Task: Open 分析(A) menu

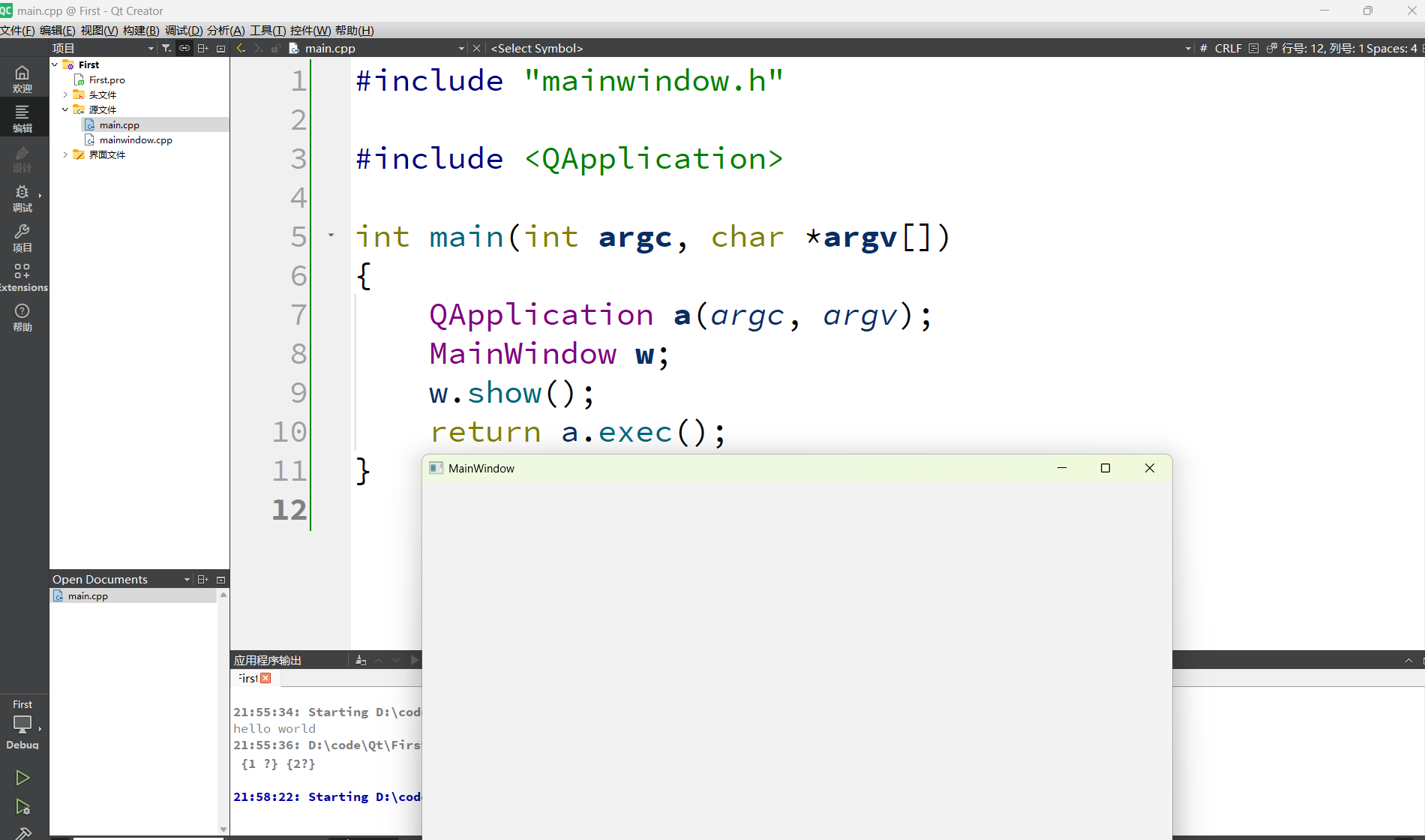Action: coord(226,30)
